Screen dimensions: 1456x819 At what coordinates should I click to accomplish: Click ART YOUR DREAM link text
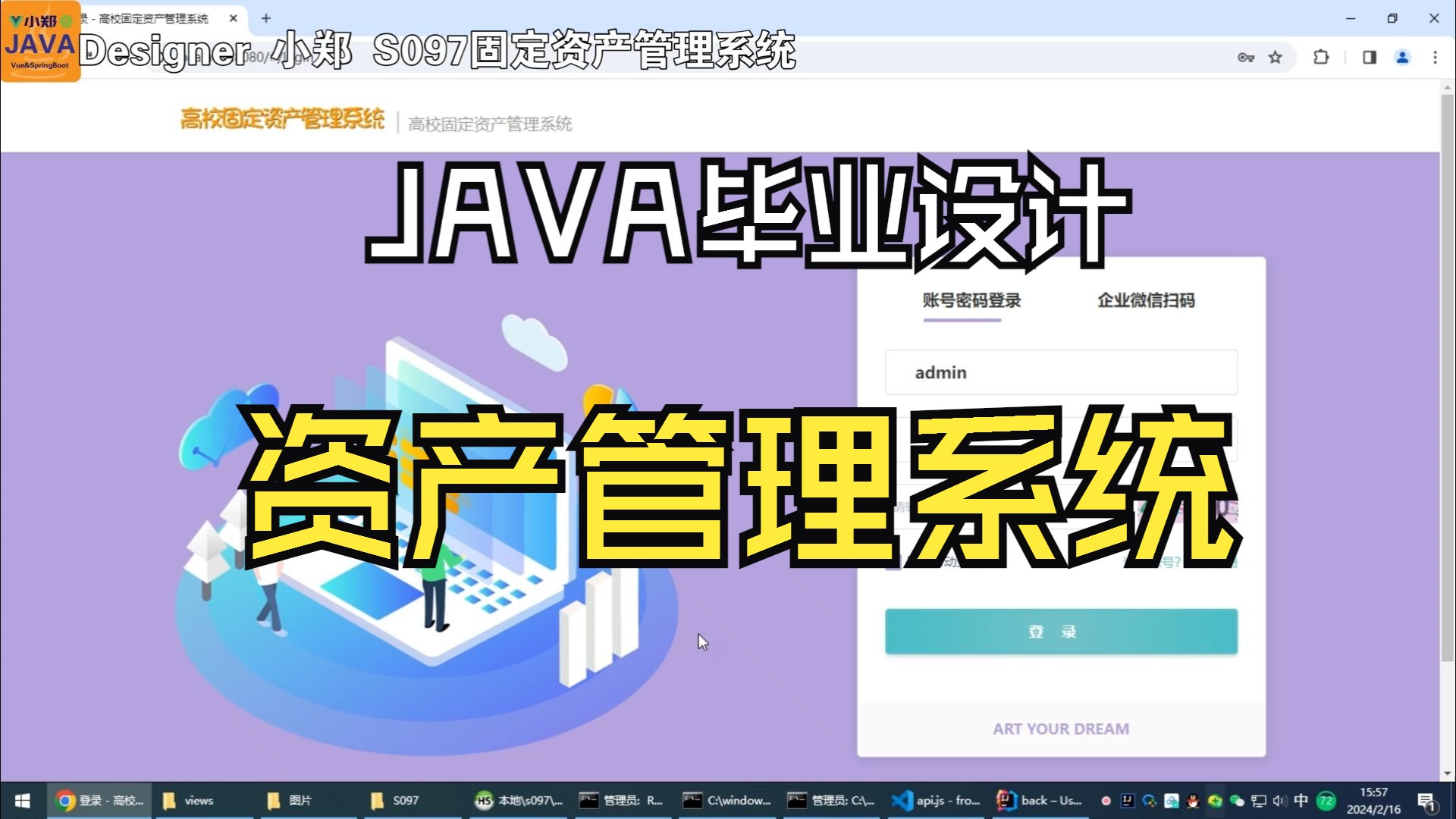point(1060,728)
